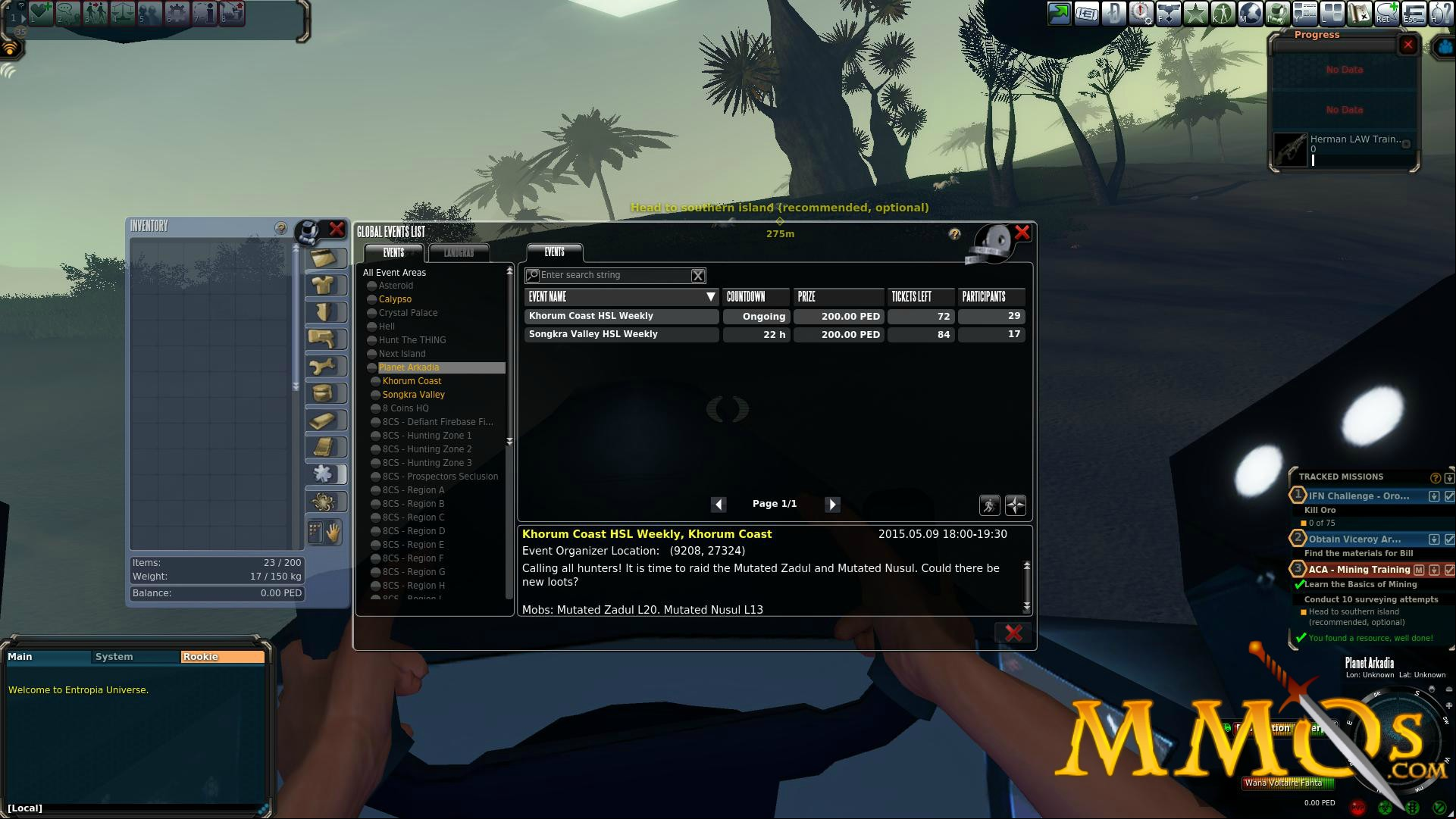The image size is (1456, 819).
Task: Click the info action in quickbar slot 7
Action: click(x=205, y=13)
